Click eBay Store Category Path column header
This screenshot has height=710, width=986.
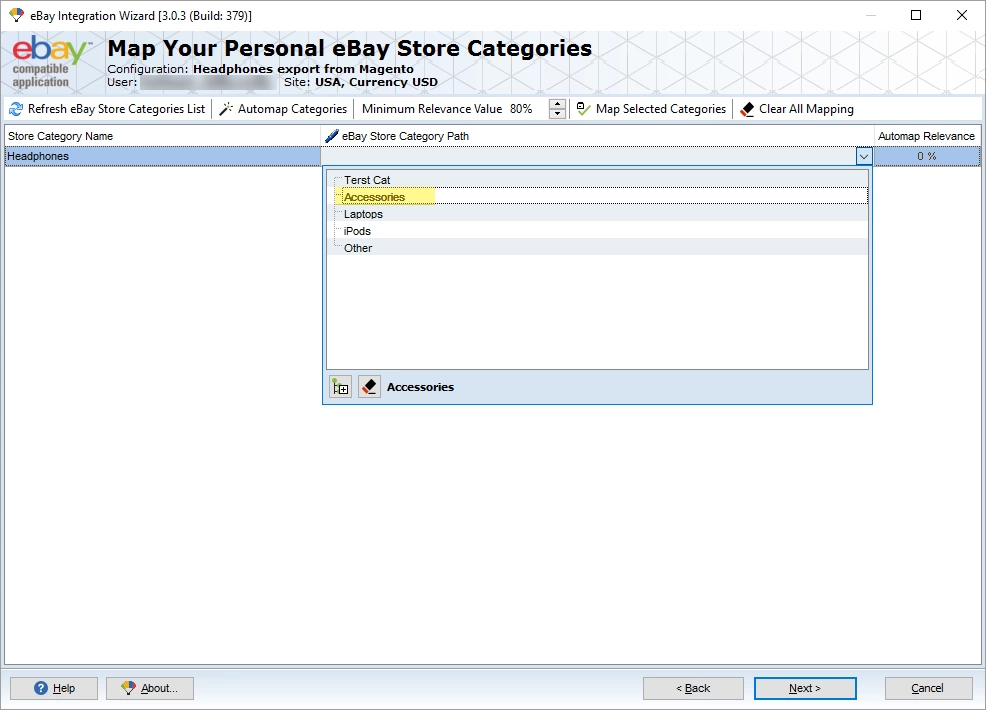tap(597, 136)
